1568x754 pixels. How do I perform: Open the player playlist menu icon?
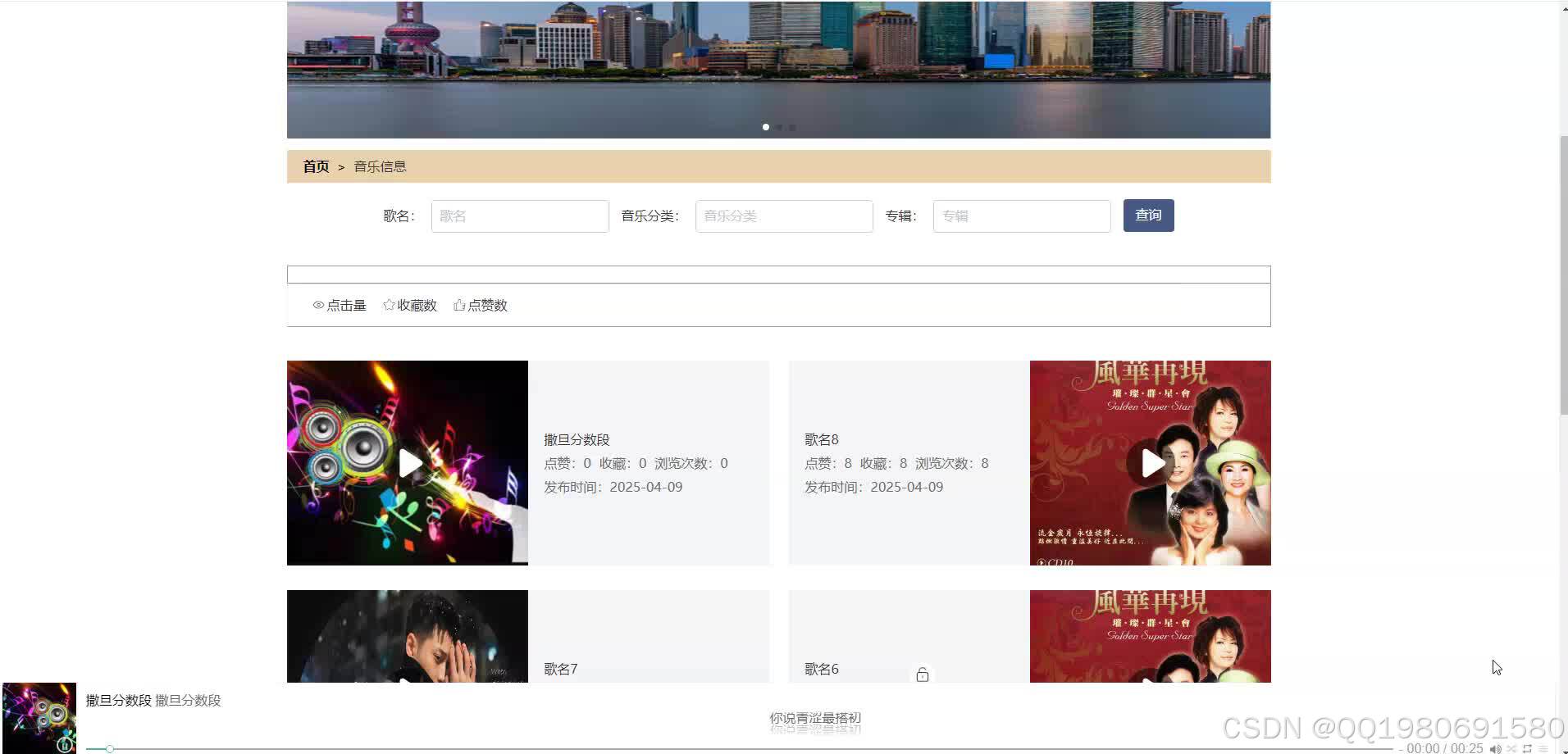1543,748
